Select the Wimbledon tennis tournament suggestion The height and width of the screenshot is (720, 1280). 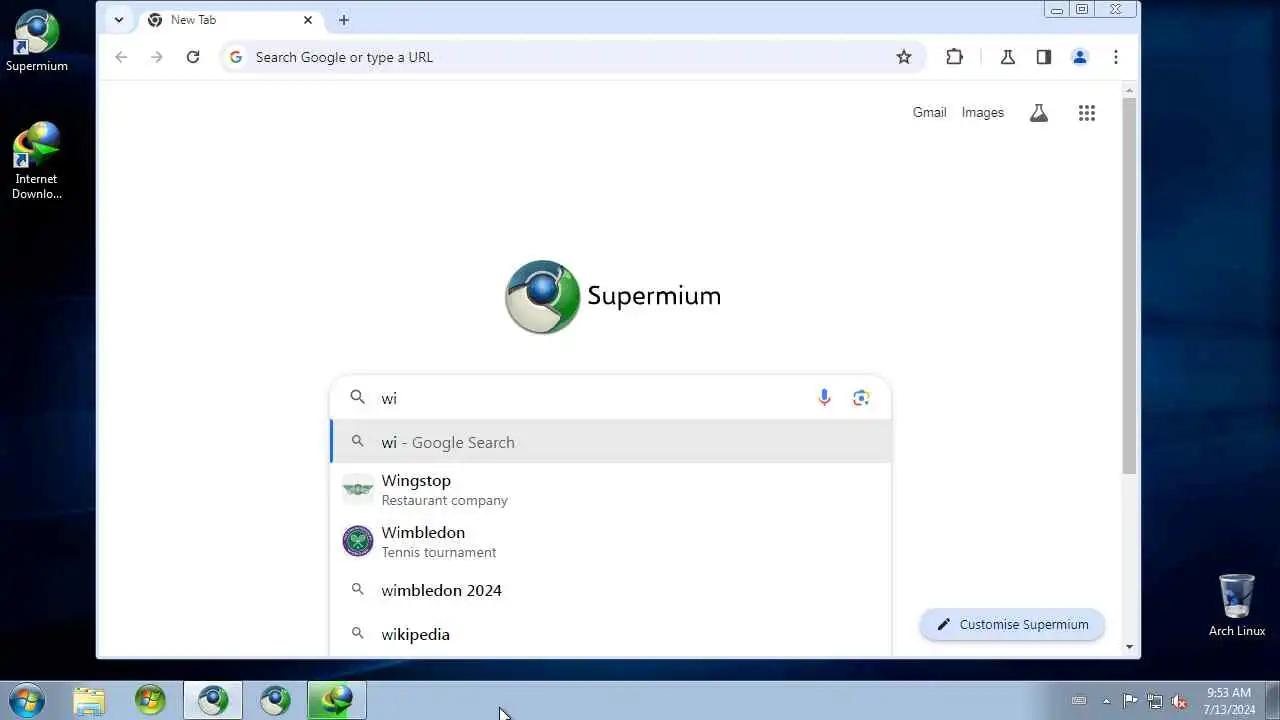[x=611, y=541]
